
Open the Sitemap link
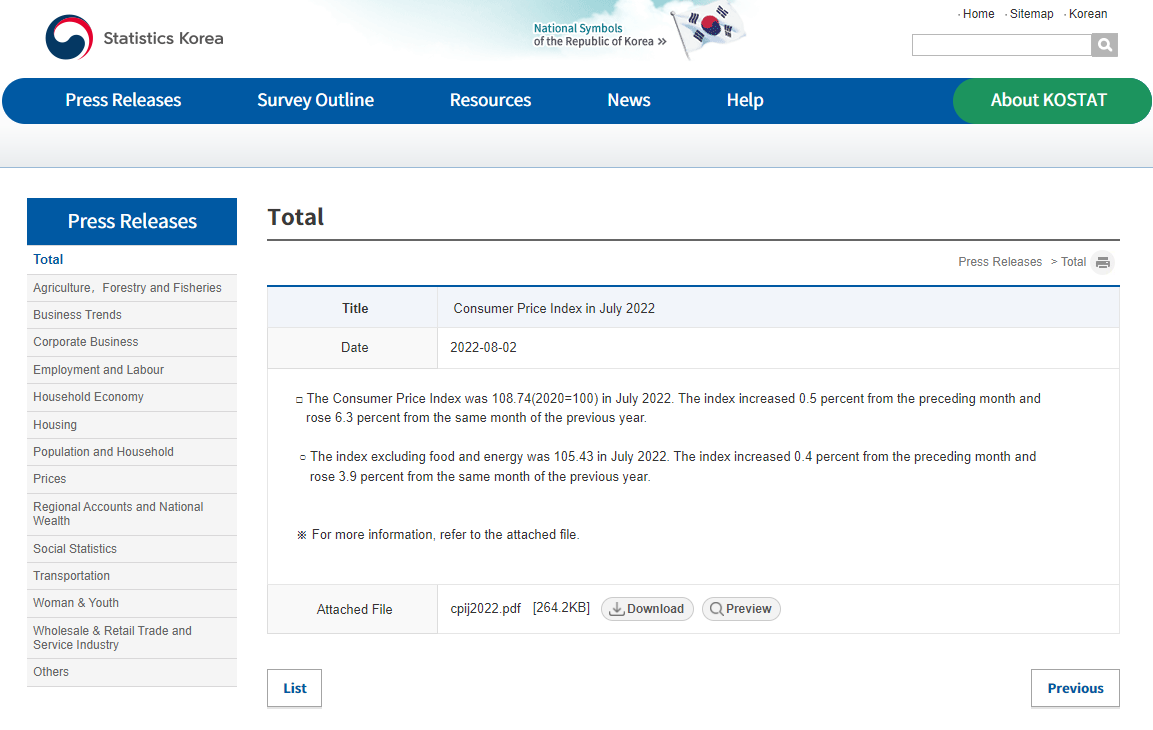point(1031,14)
